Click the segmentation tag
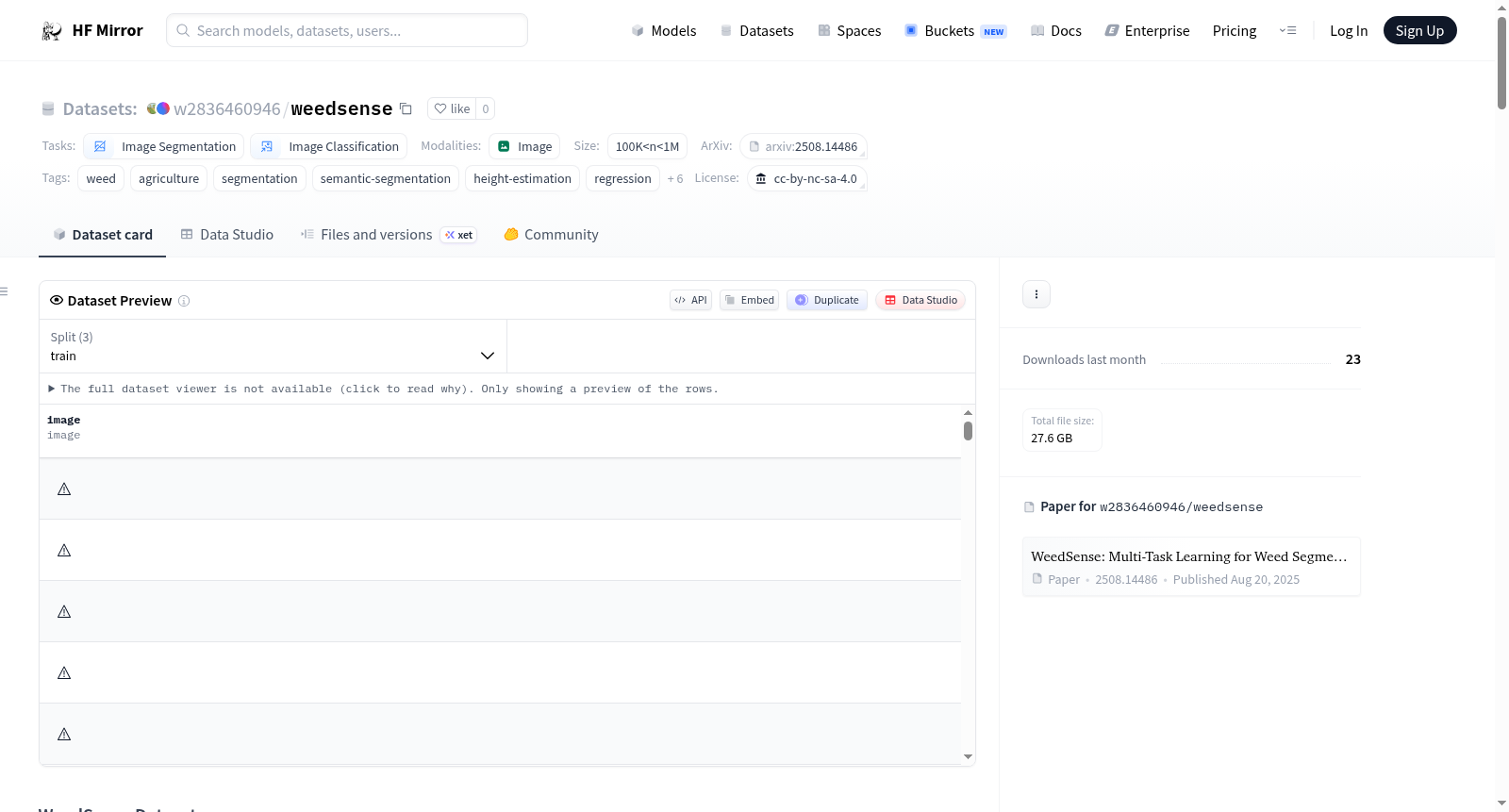The height and width of the screenshot is (812, 1509). [x=259, y=178]
